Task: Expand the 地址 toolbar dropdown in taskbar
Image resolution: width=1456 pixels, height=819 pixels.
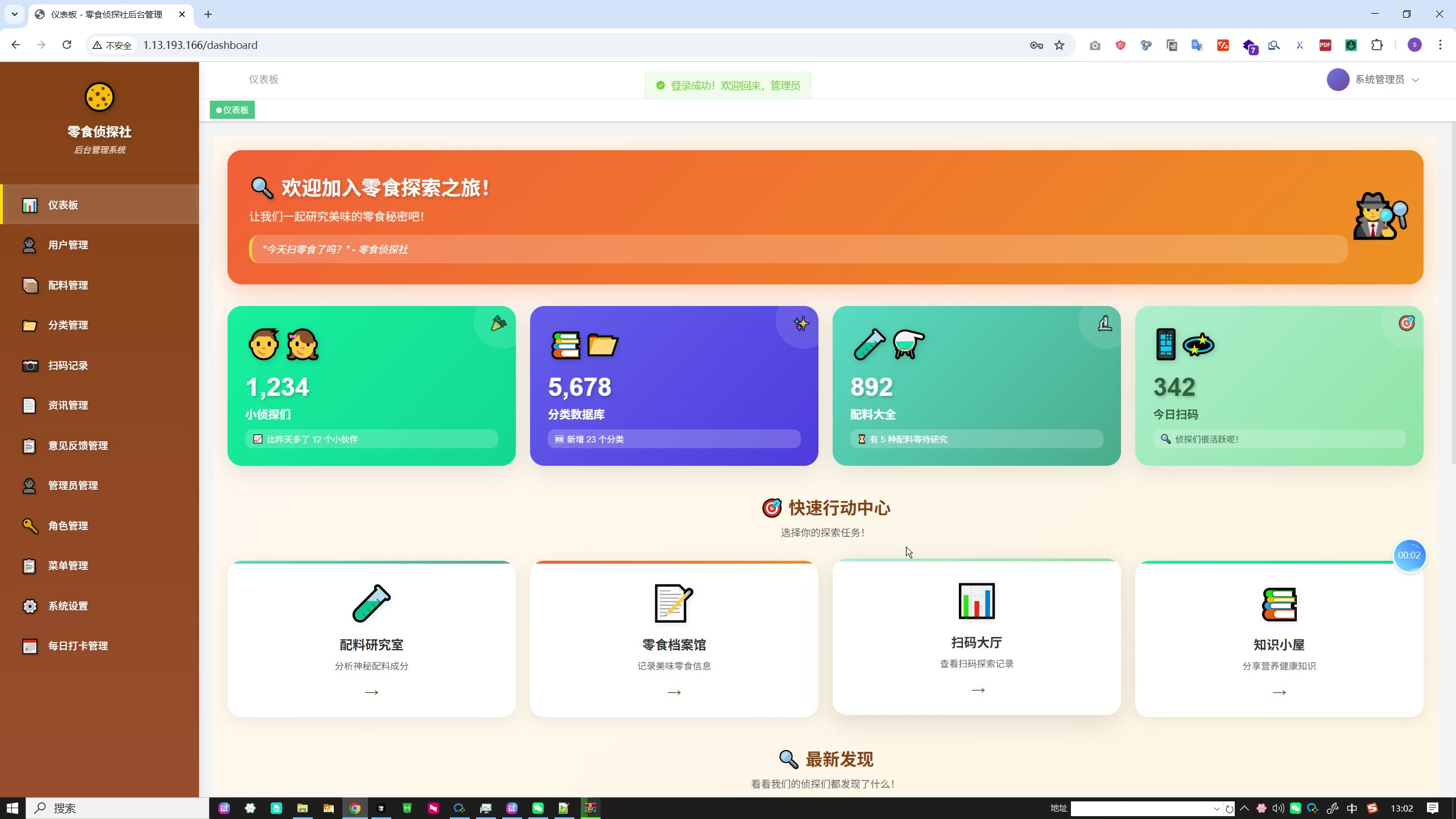Action: [x=1216, y=808]
